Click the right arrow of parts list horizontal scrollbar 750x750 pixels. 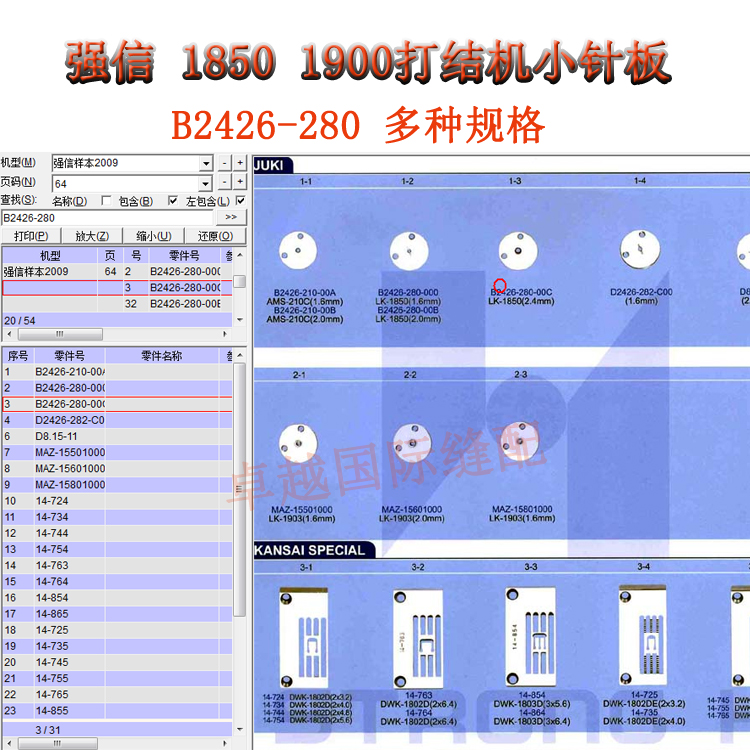pyautogui.click(x=225, y=743)
